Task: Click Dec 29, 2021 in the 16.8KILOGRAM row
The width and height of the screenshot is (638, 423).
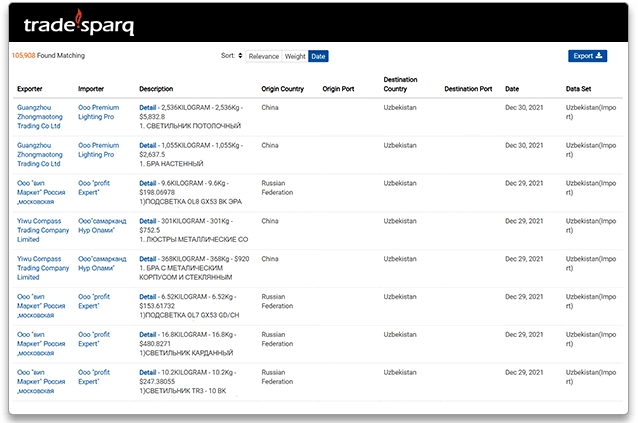Action: 524,335
